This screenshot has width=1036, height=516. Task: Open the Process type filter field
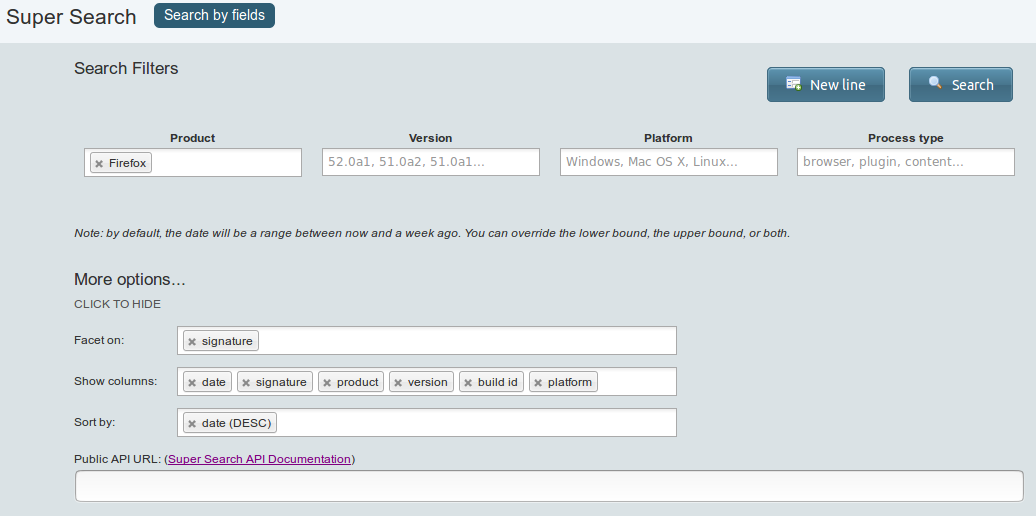tap(905, 162)
